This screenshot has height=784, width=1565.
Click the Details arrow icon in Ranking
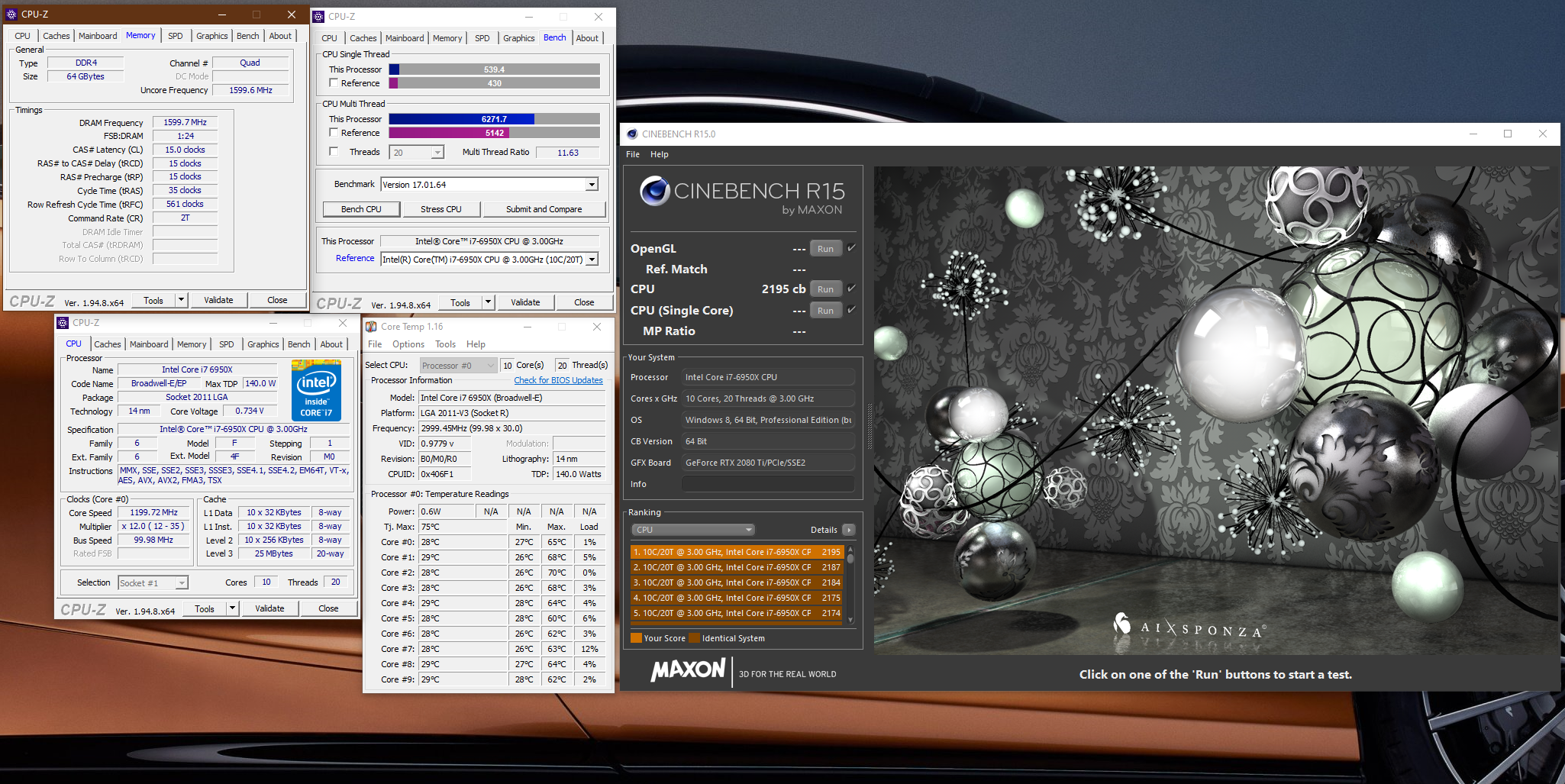point(849,530)
